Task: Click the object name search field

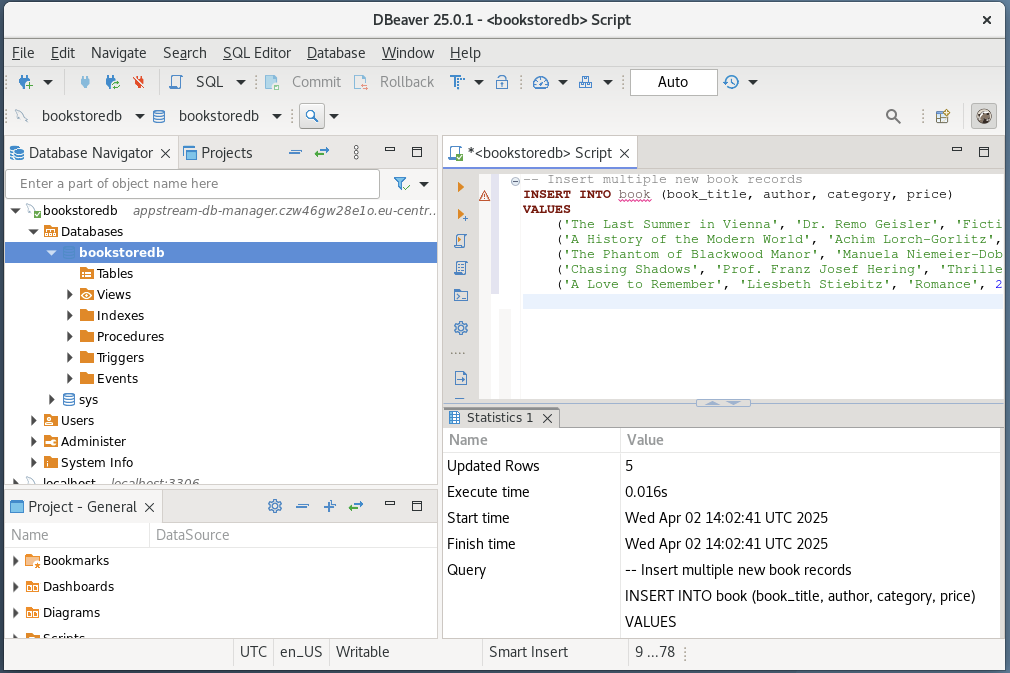Action: (192, 184)
